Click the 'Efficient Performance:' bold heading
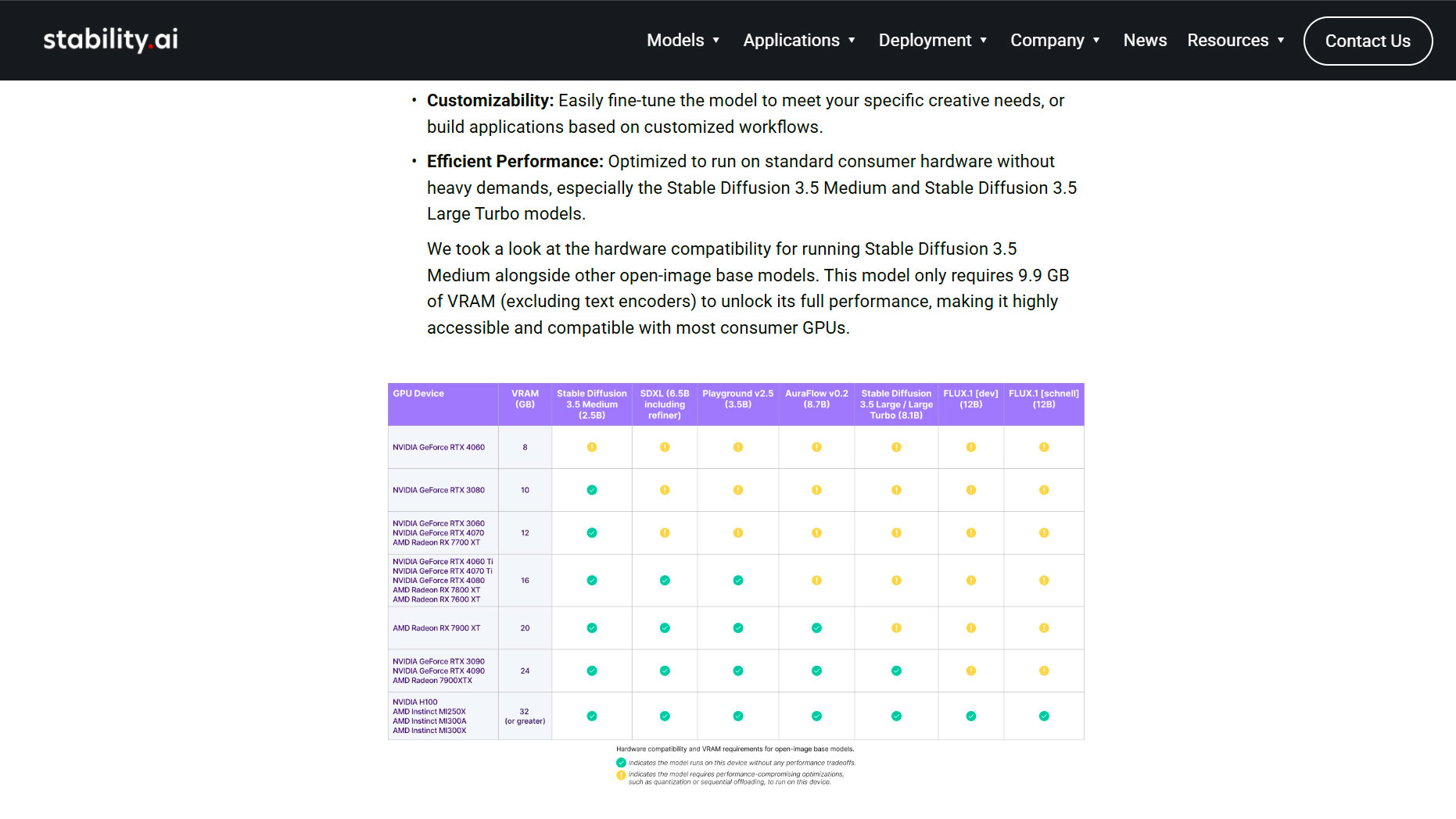The width and height of the screenshot is (1456, 819). 515,162
